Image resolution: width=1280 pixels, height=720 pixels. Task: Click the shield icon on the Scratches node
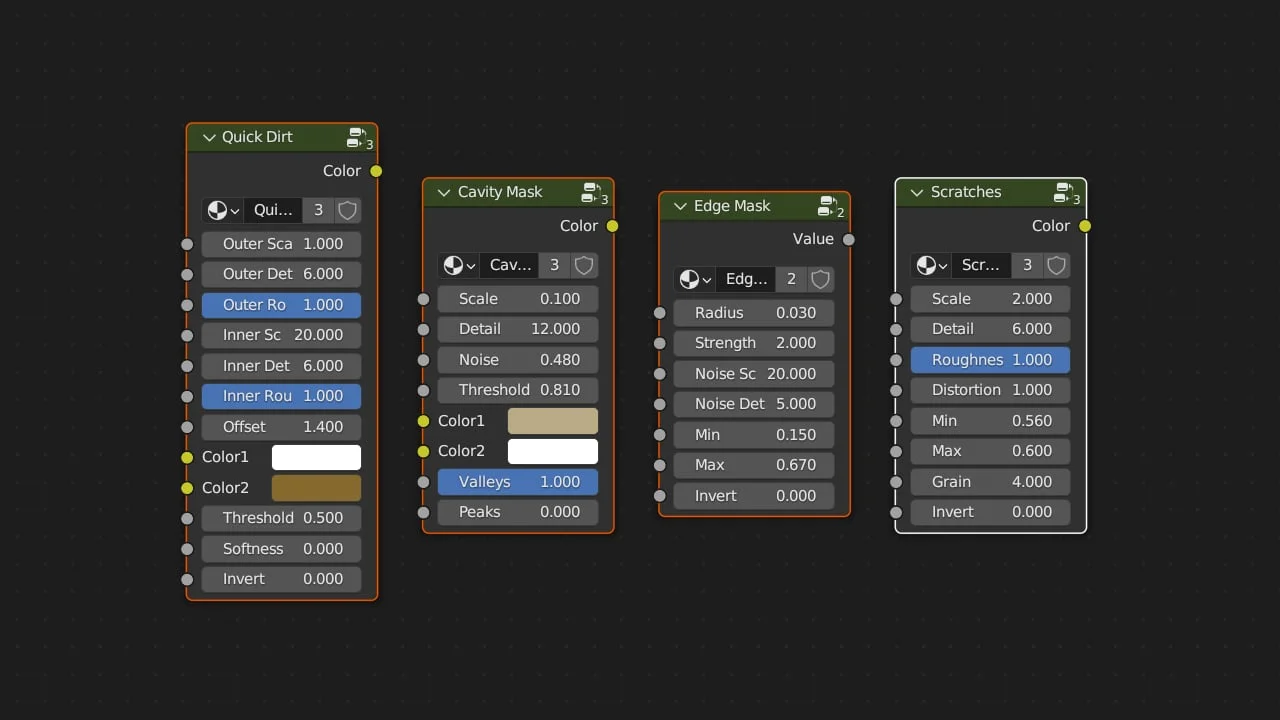coord(1056,265)
